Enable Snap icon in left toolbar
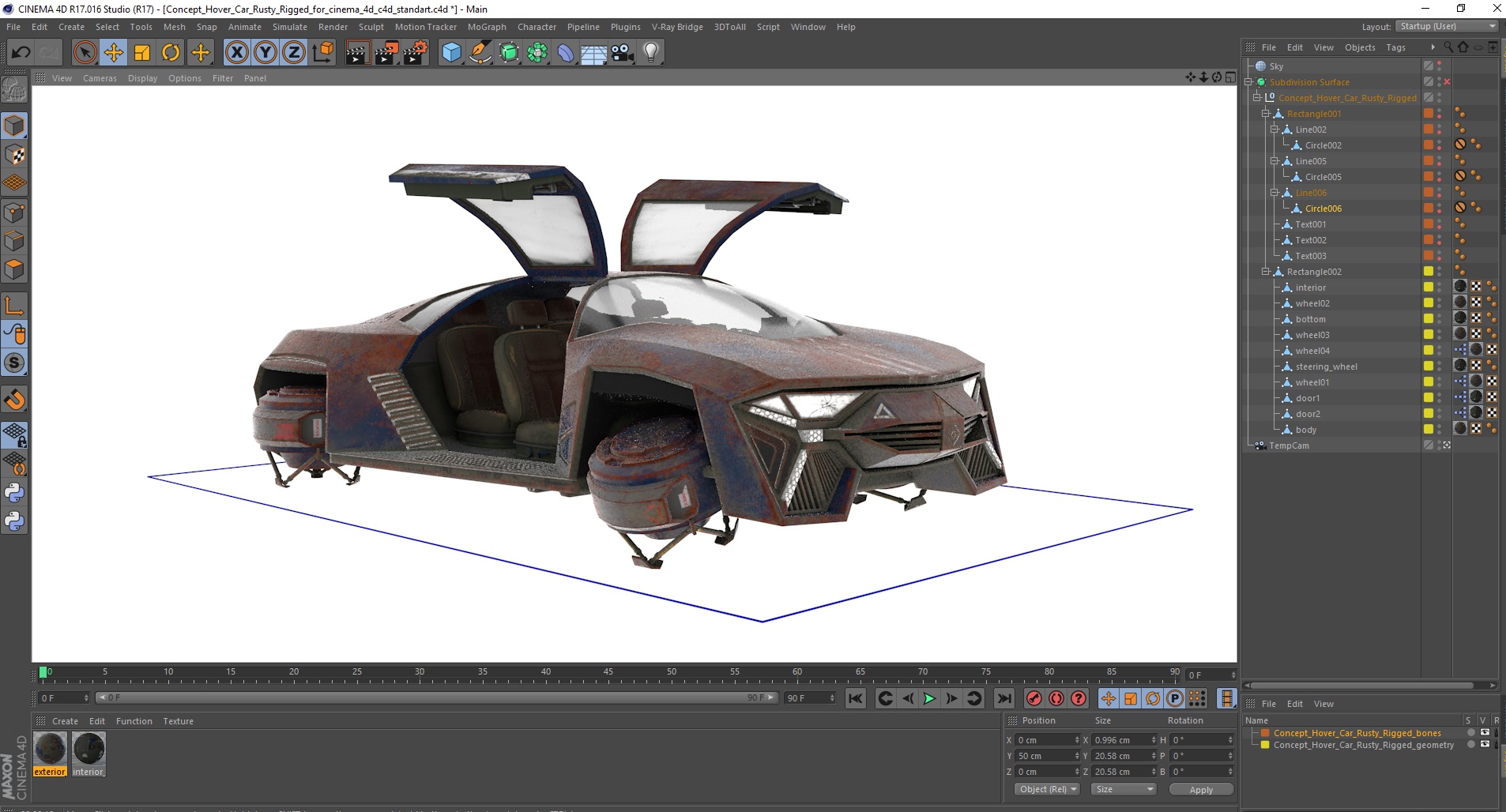This screenshot has height=812, width=1506. [14, 400]
